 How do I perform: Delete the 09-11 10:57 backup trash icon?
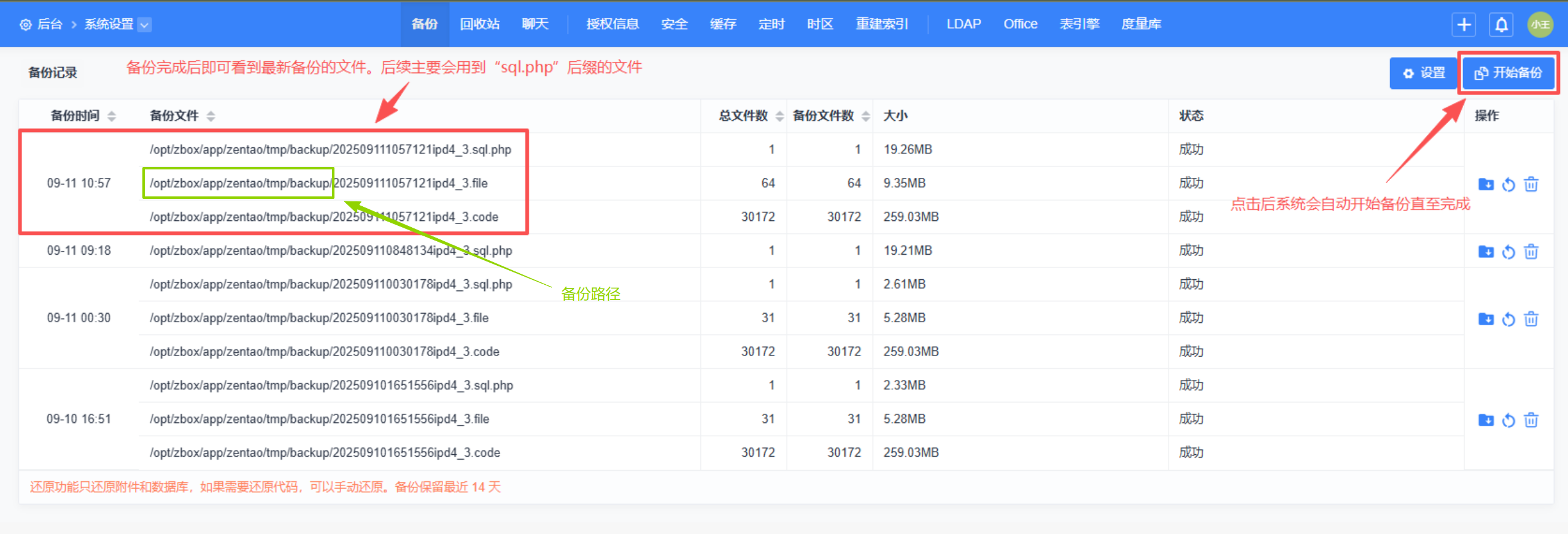tap(1531, 184)
